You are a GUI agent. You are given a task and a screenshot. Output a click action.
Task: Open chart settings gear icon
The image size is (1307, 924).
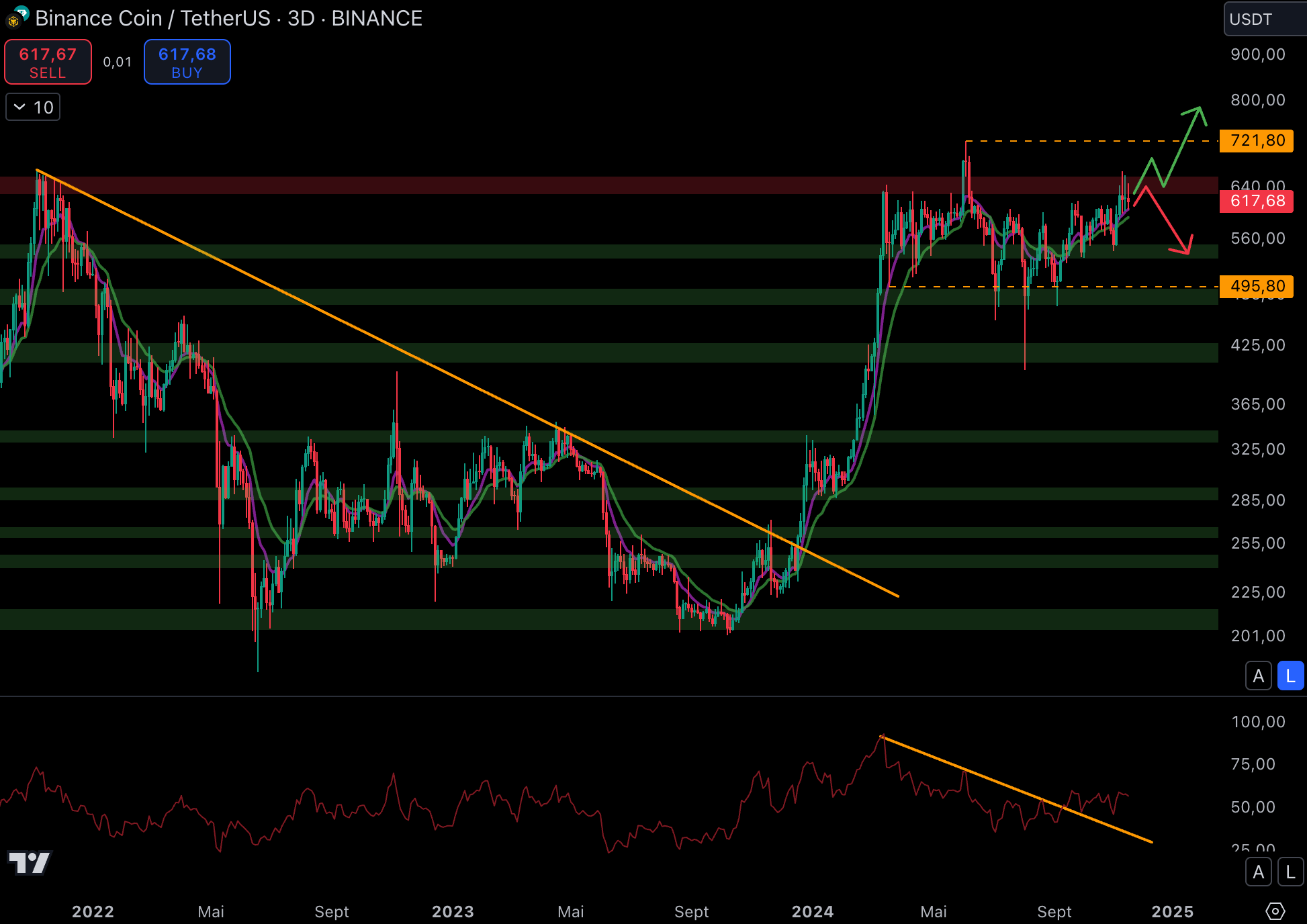click(1275, 911)
